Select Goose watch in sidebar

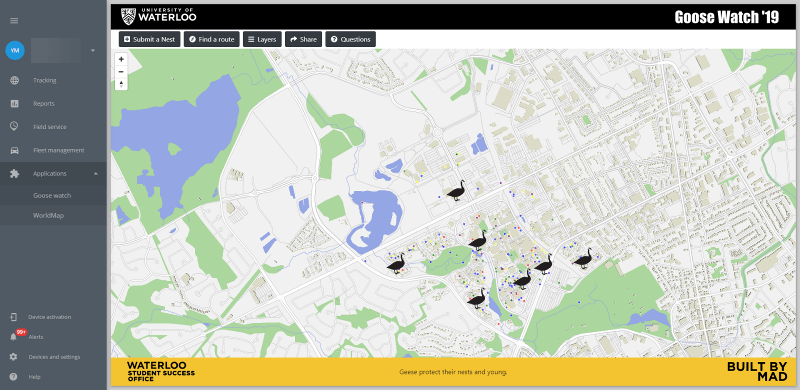click(x=52, y=196)
